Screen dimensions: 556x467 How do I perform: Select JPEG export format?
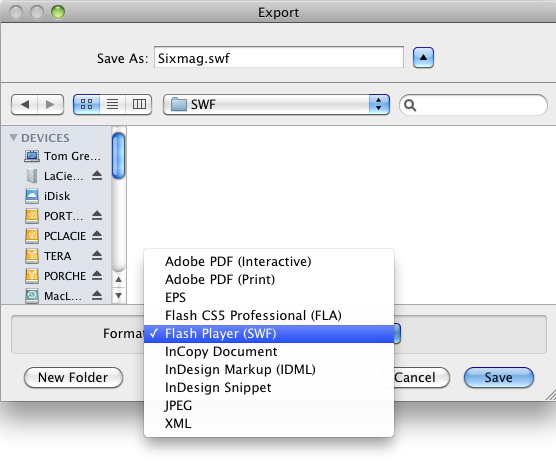click(x=178, y=405)
